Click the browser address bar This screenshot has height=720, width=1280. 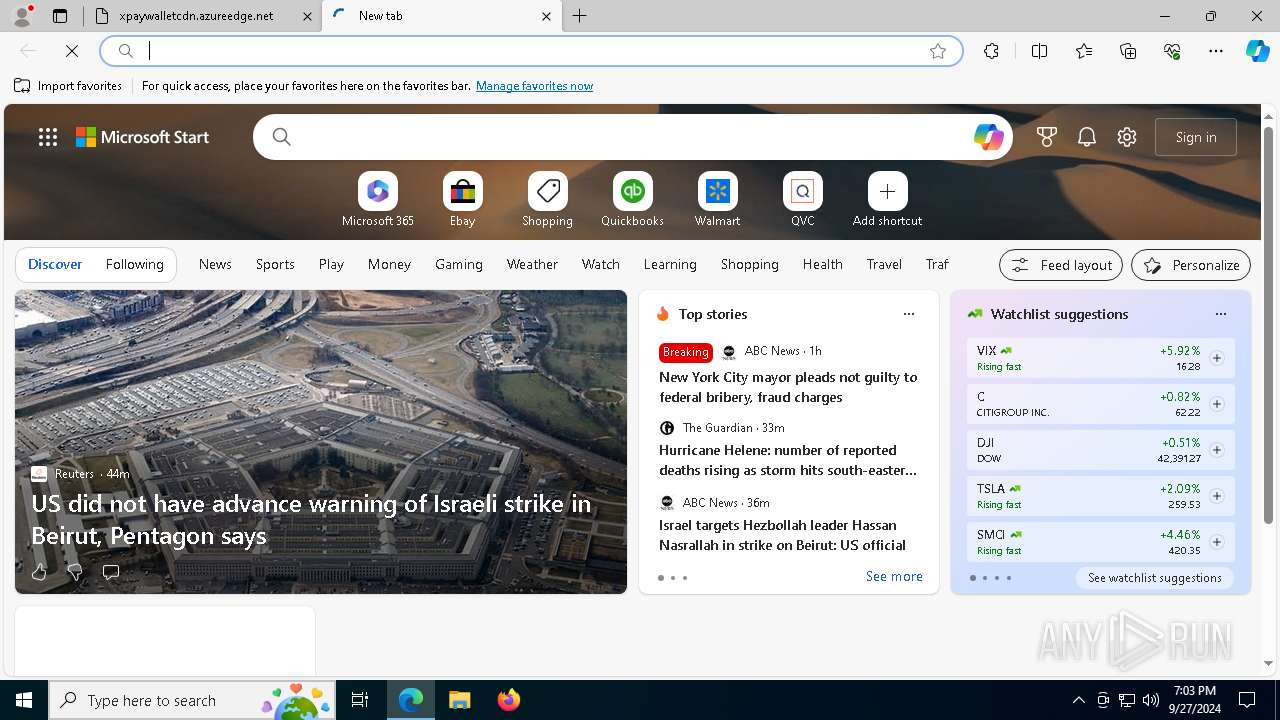530,51
